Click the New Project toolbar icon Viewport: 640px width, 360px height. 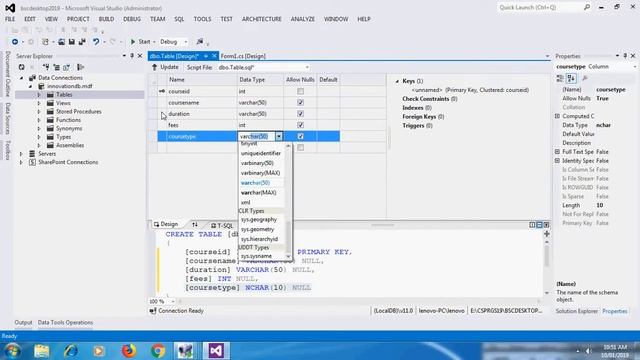click(45, 42)
